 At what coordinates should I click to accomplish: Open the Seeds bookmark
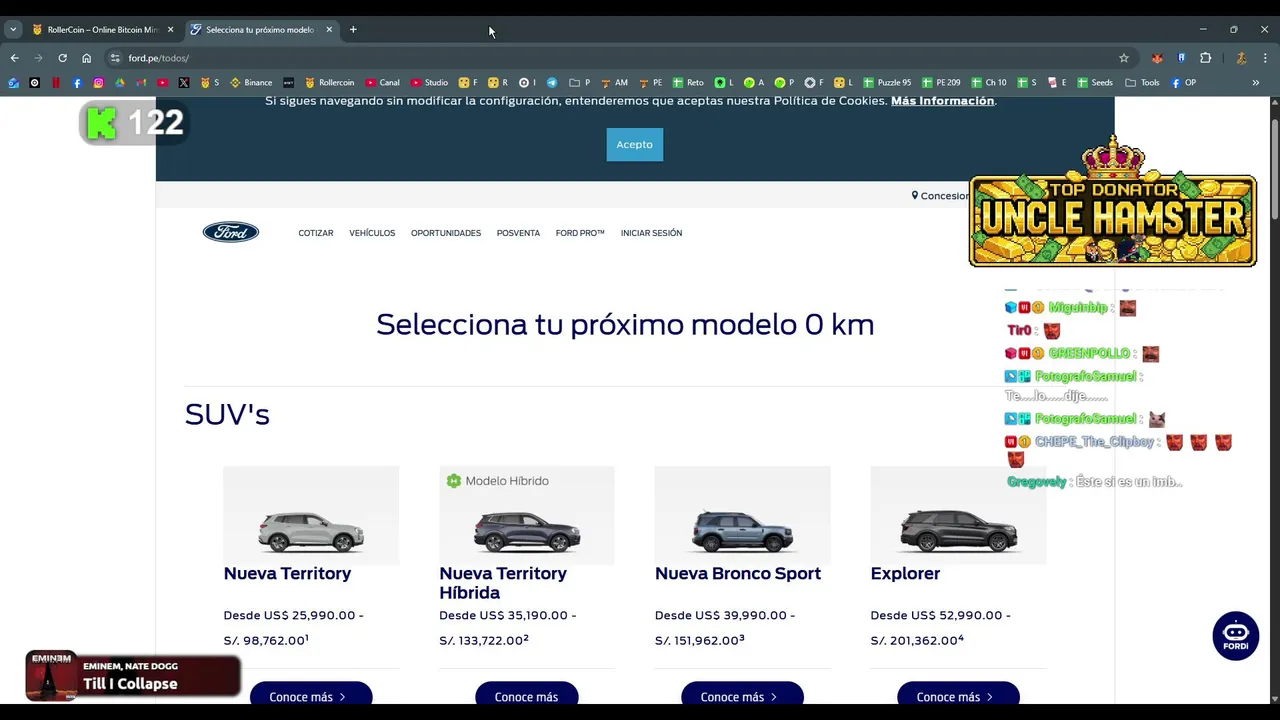tap(1095, 83)
